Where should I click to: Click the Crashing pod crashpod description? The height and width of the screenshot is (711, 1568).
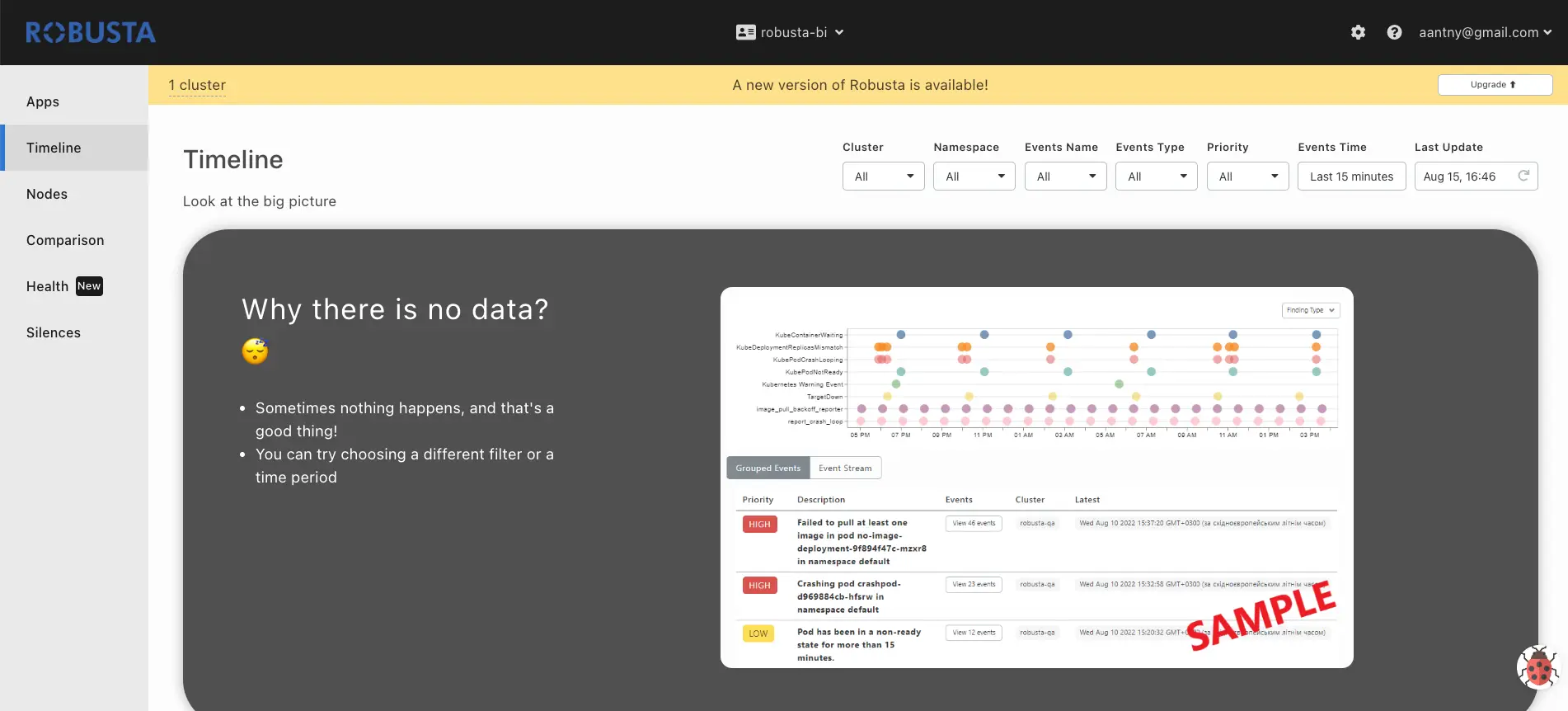tap(849, 596)
